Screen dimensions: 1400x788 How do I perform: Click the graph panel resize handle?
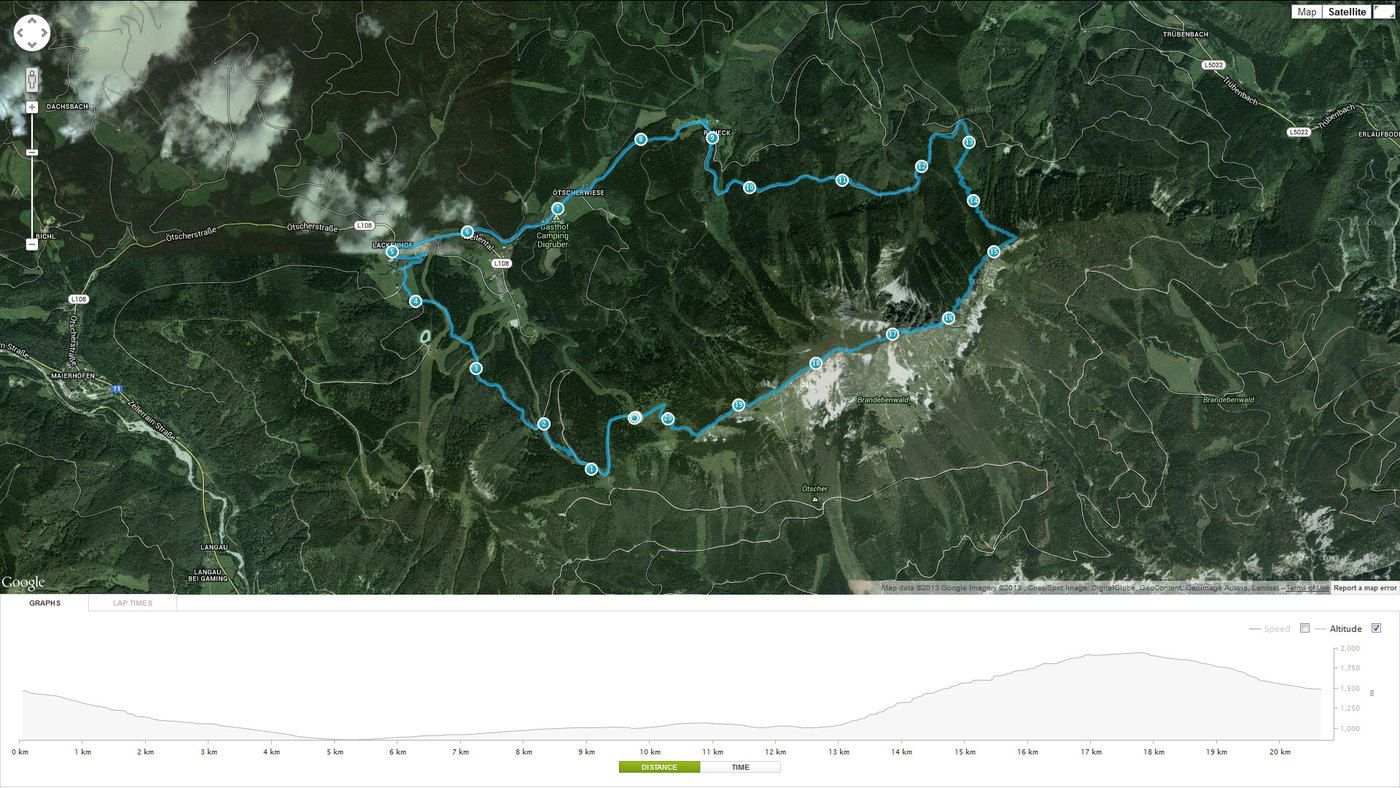(x=1371, y=692)
